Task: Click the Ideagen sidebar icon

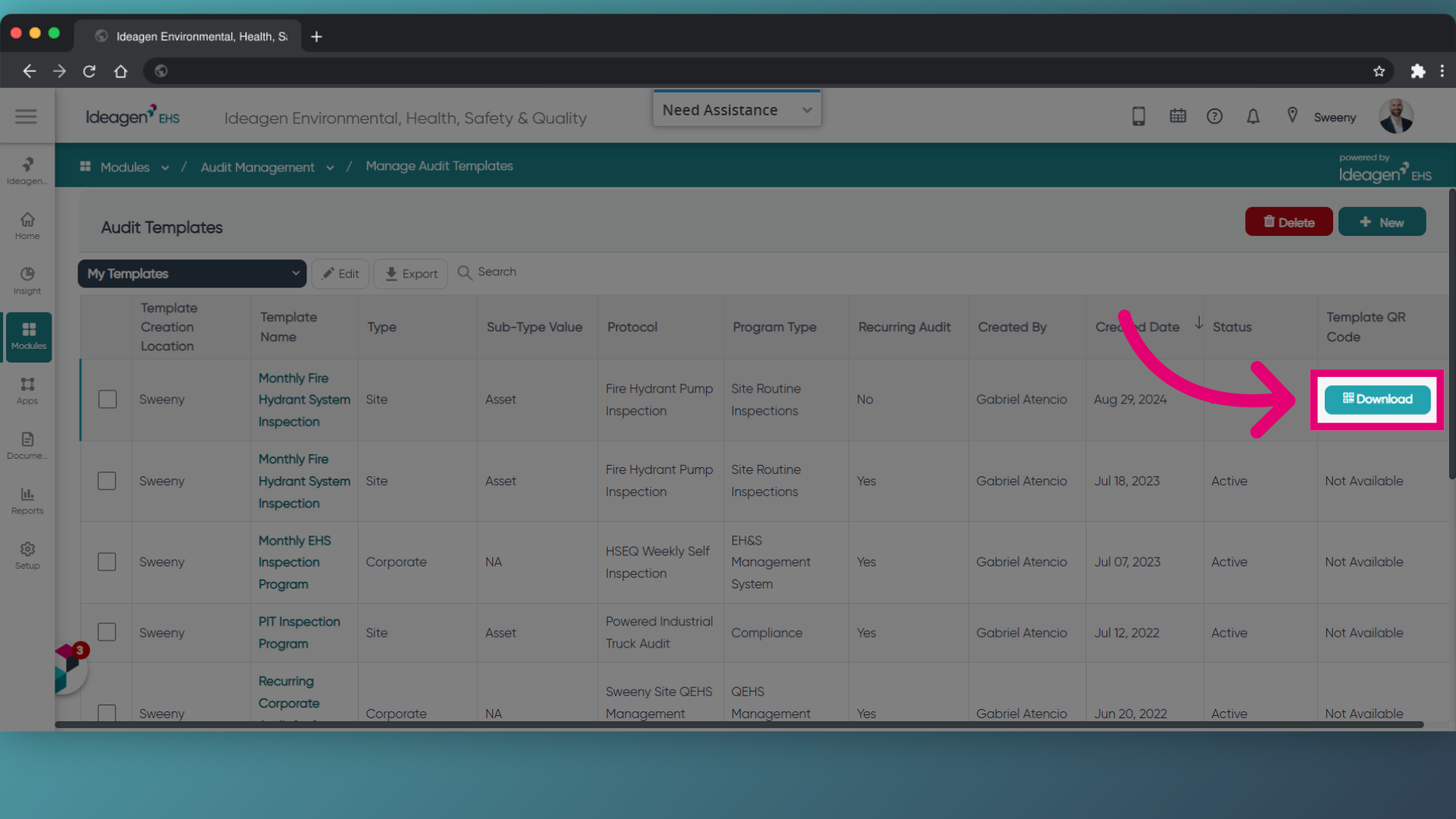Action: [27, 171]
